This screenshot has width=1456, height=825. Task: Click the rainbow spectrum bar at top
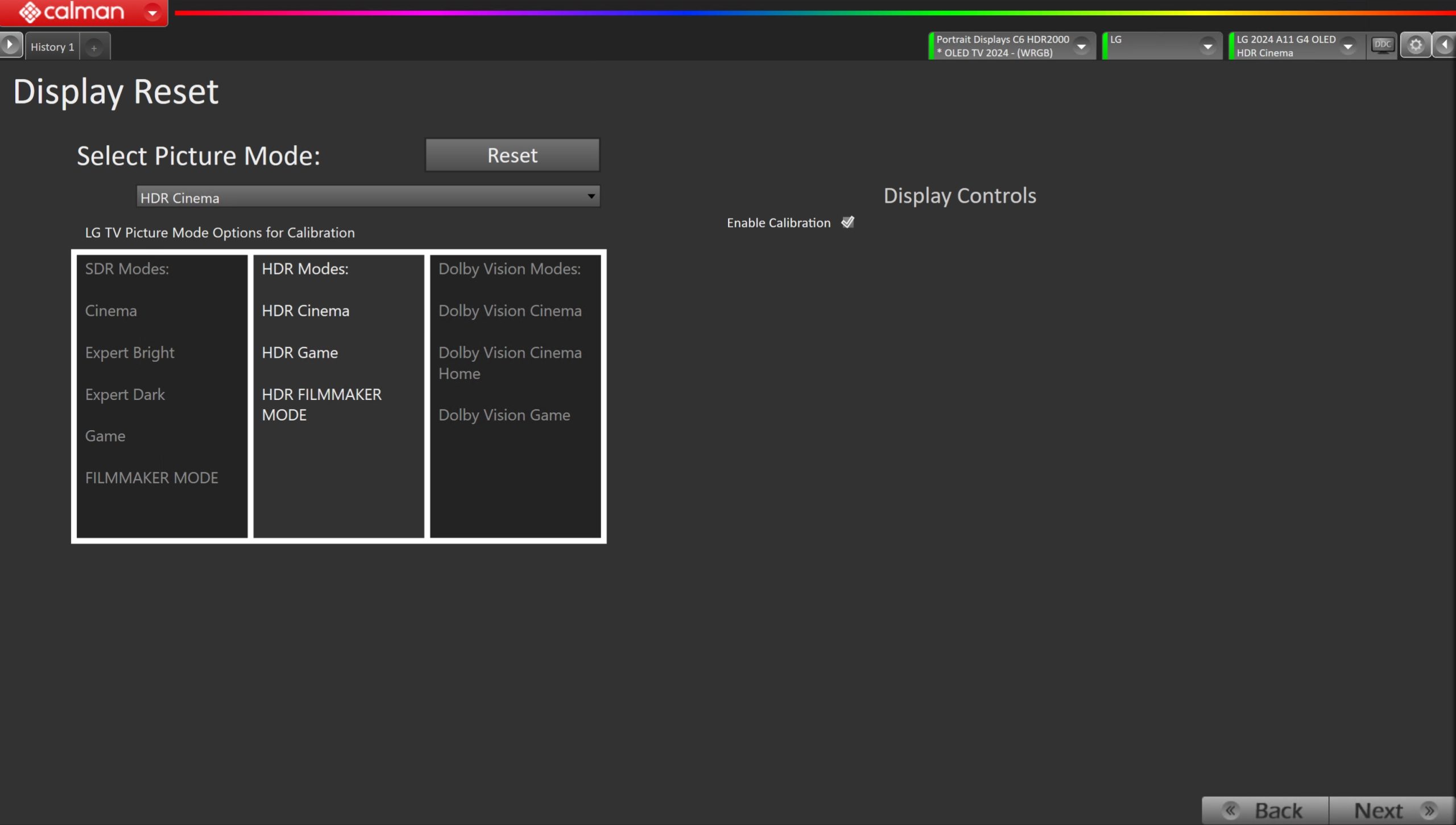(x=815, y=13)
